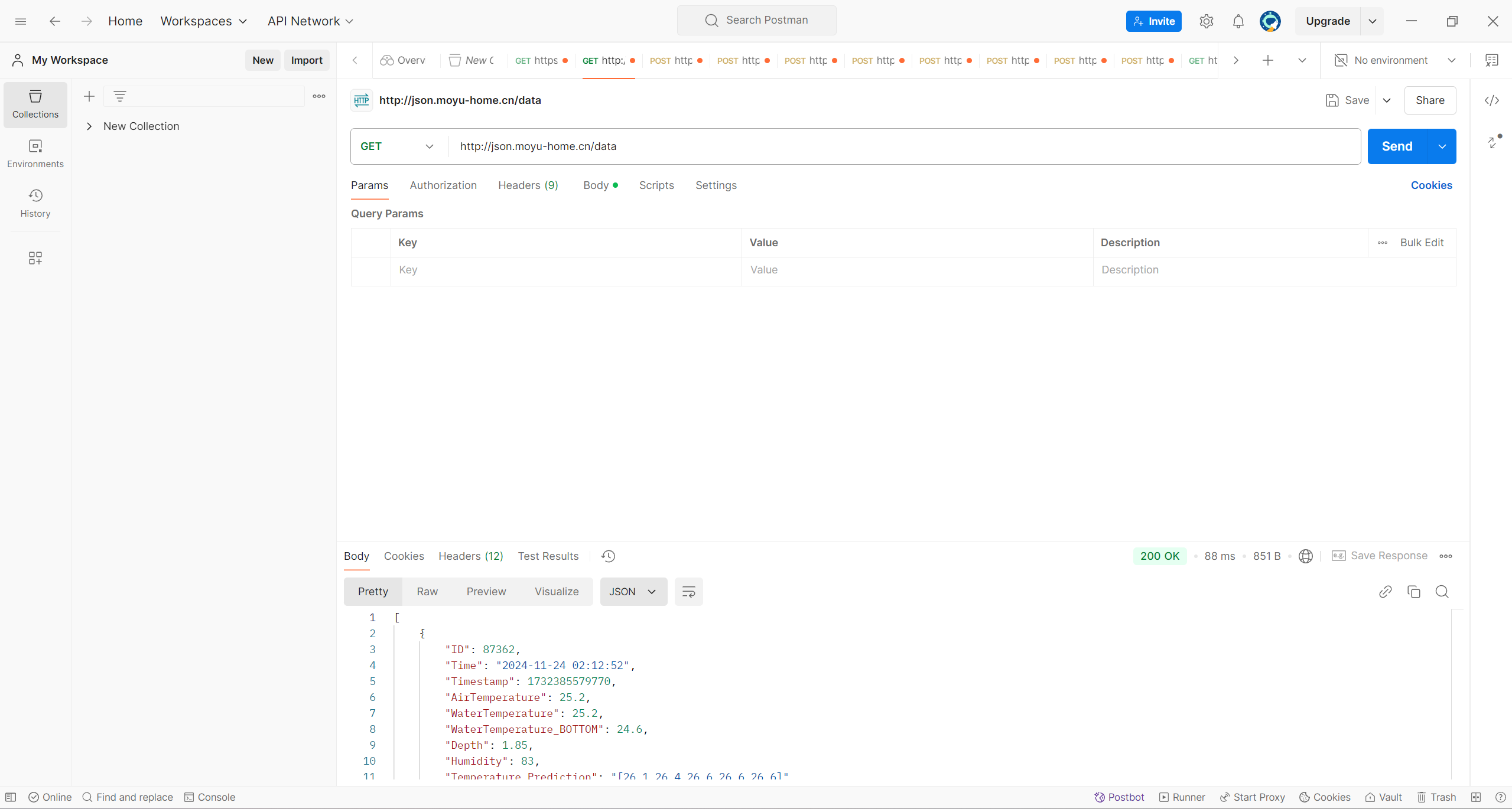The image size is (1512, 809).
Task: Search within the response body
Action: coord(1442,592)
